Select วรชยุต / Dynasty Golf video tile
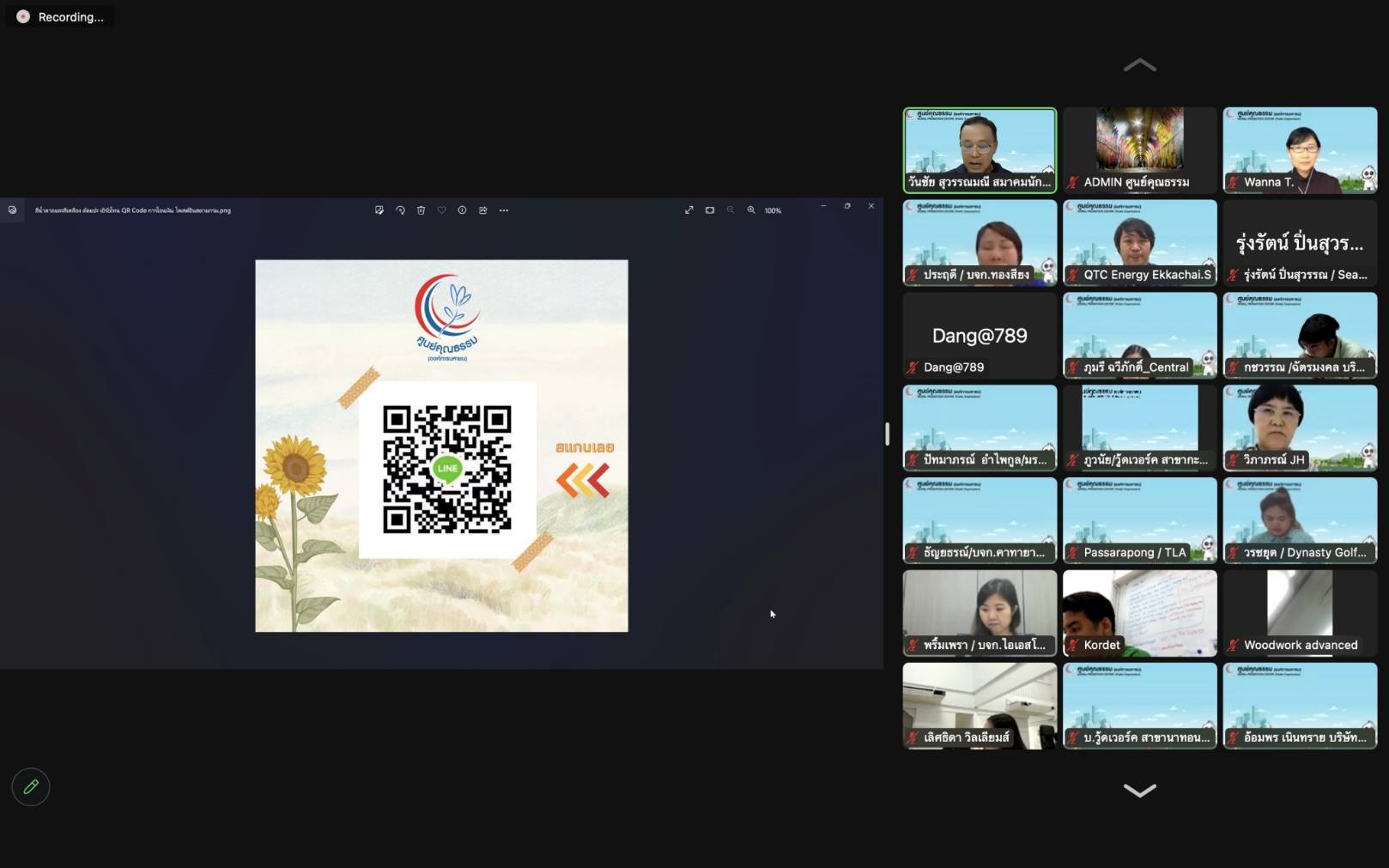Image resolution: width=1389 pixels, height=868 pixels. (1300, 520)
